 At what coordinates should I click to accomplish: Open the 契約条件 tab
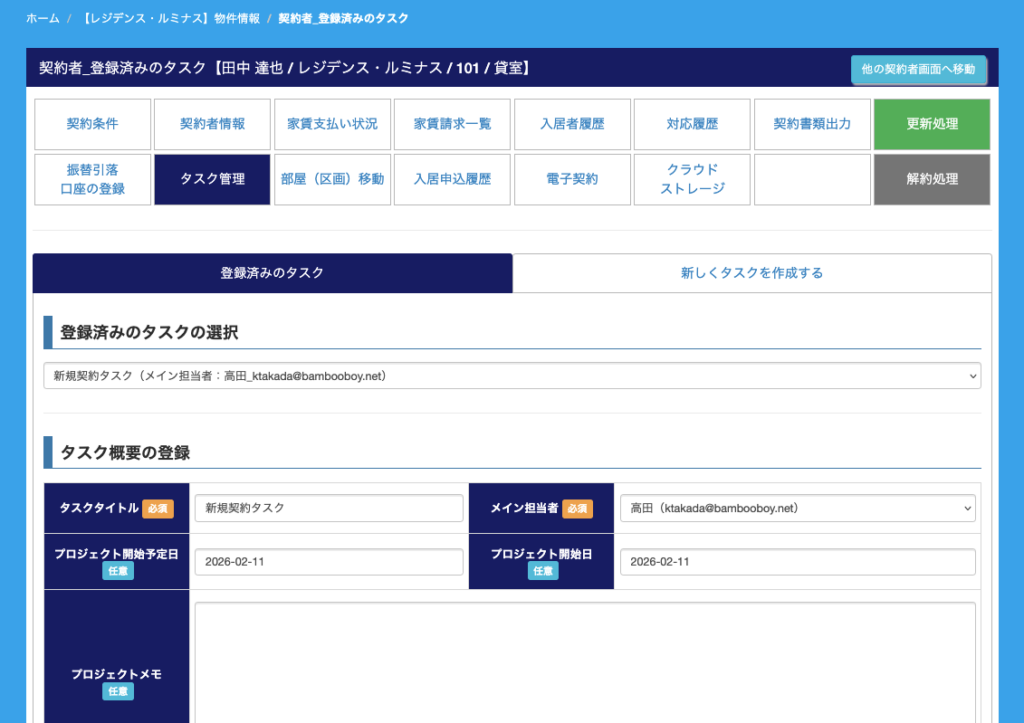tap(92, 124)
